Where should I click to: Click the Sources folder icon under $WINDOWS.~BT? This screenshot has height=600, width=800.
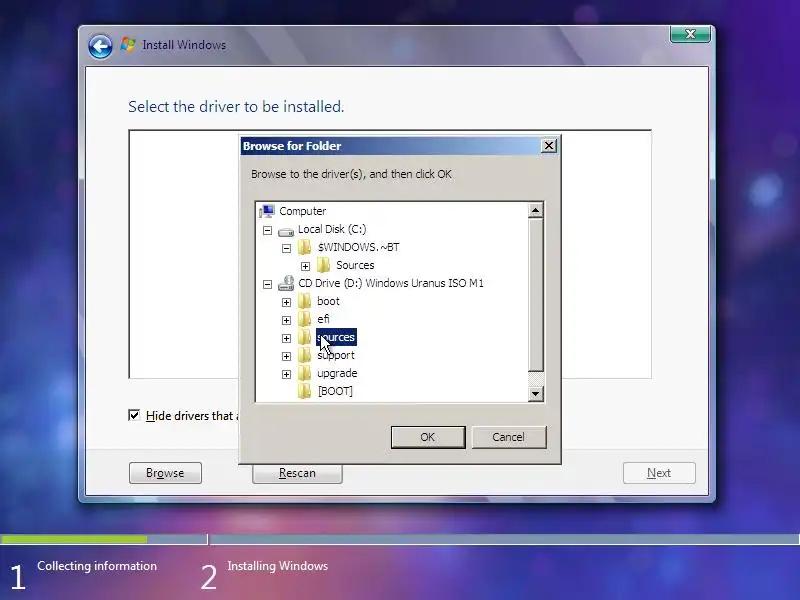323,265
